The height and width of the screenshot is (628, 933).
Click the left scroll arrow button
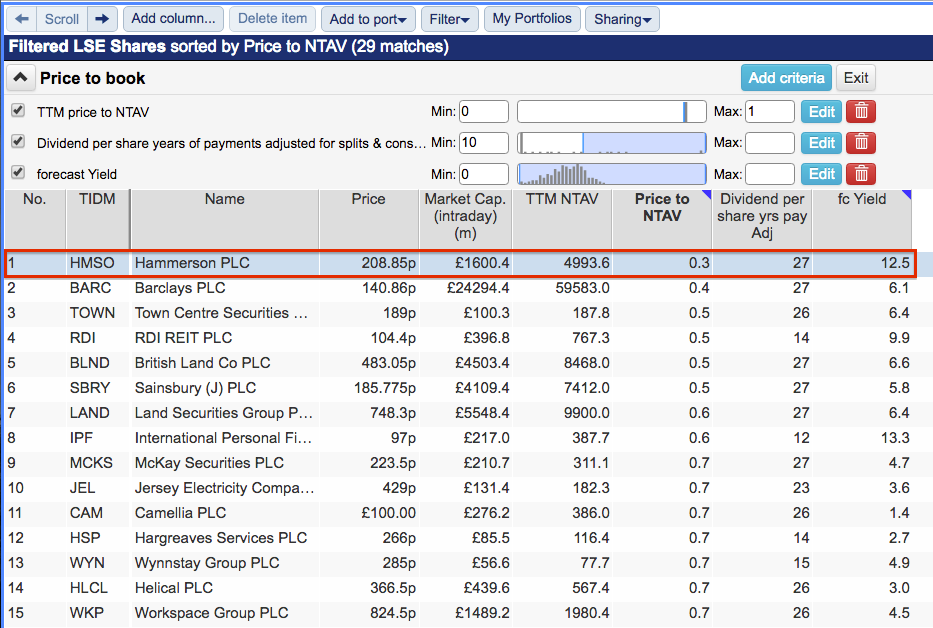[22, 19]
